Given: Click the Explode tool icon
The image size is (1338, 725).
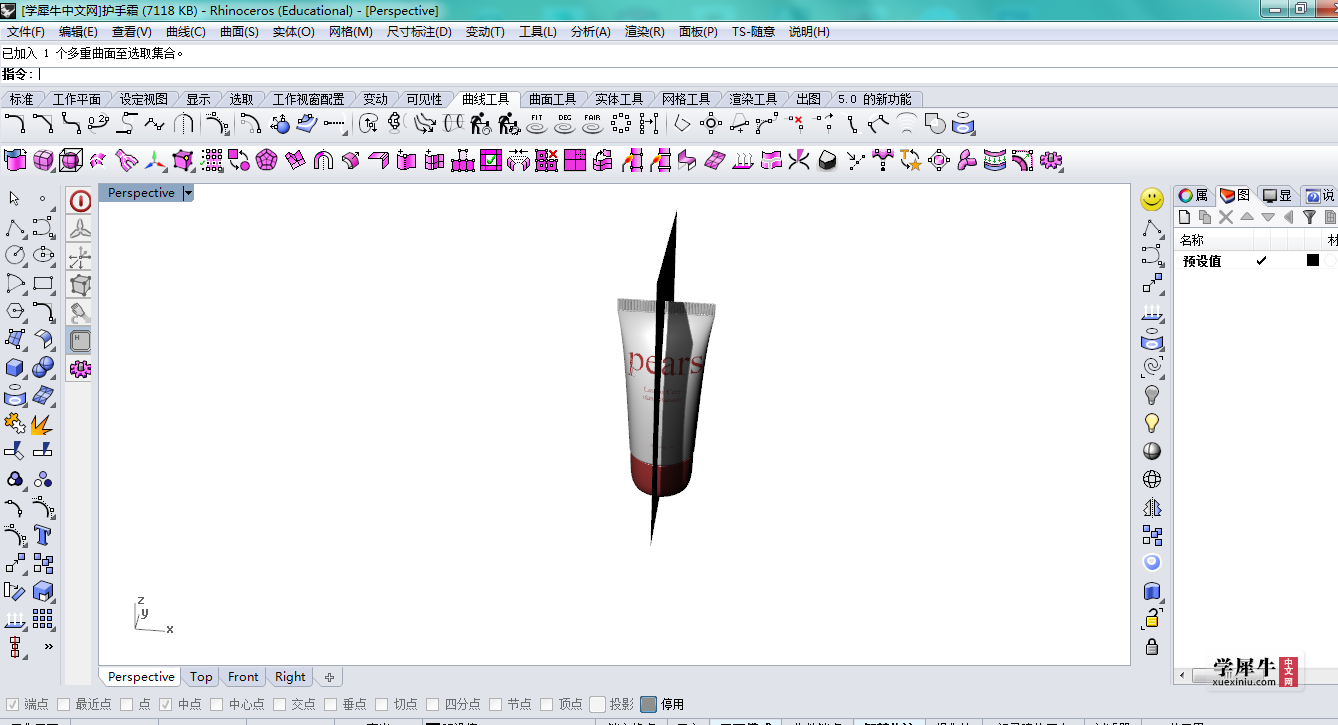Looking at the screenshot, I should click(x=43, y=423).
